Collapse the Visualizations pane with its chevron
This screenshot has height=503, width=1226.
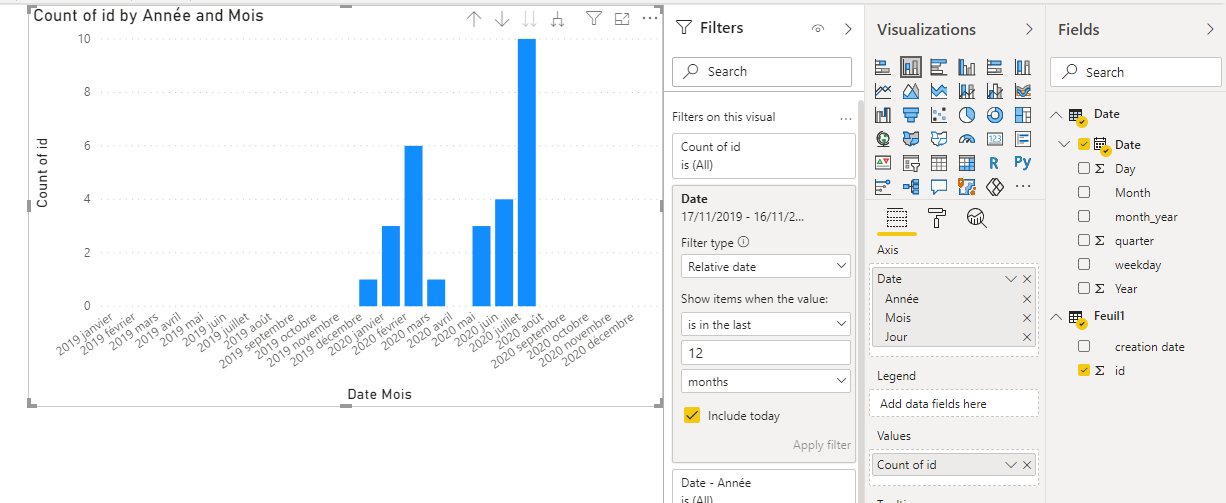click(1029, 30)
